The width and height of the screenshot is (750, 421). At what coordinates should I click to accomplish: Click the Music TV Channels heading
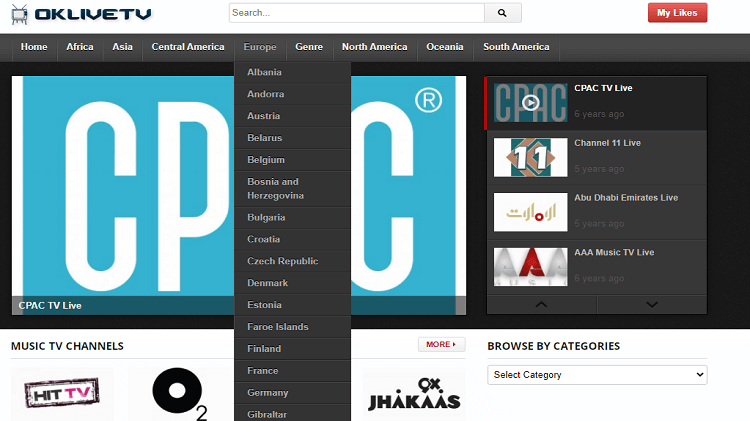point(67,346)
